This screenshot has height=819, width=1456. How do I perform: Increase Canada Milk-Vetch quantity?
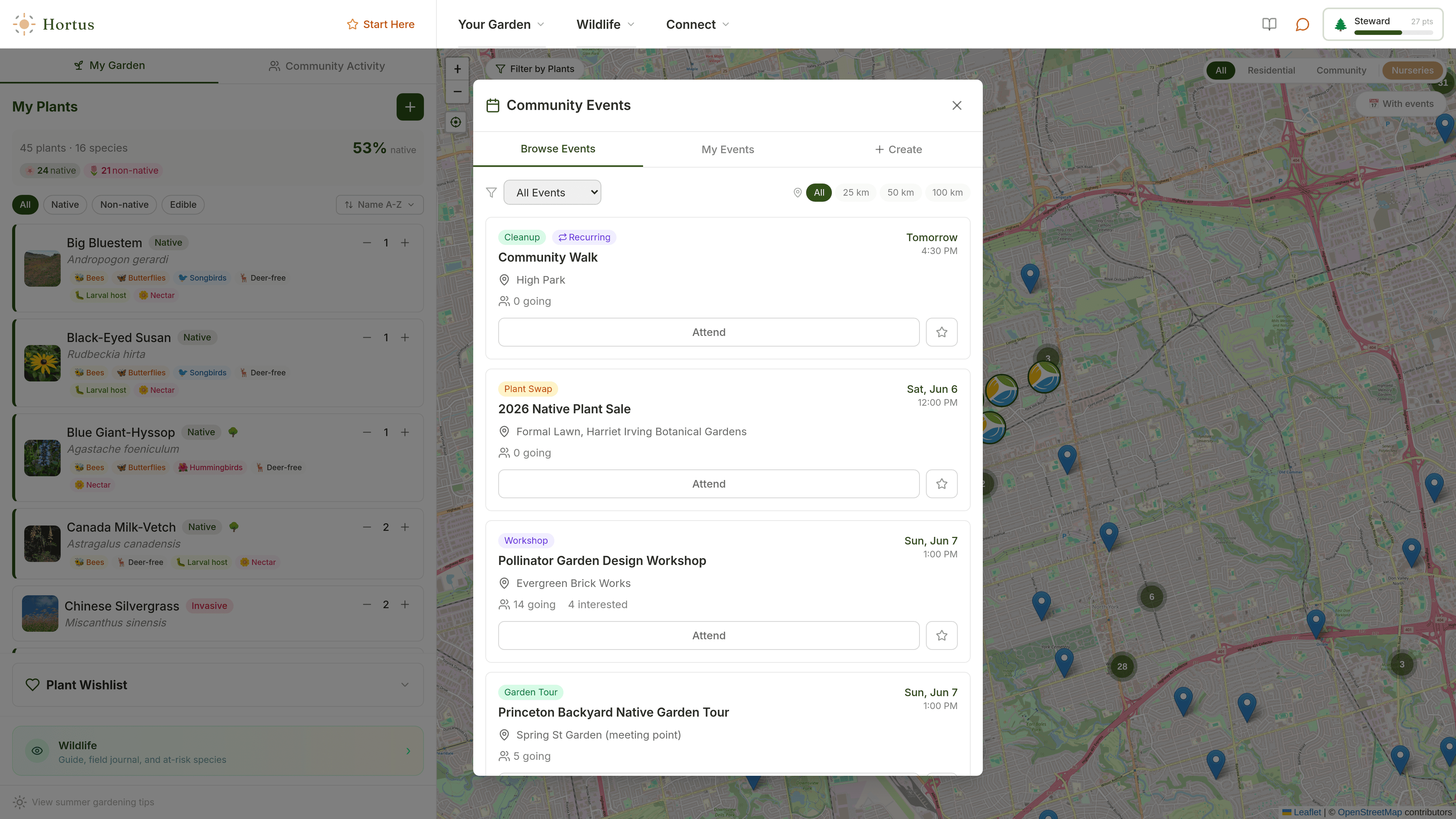(405, 527)
